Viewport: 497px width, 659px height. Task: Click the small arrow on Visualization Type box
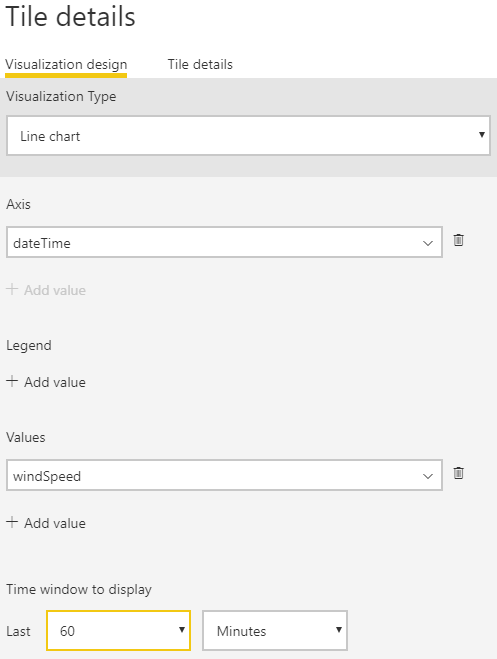(x=482, y=134)
